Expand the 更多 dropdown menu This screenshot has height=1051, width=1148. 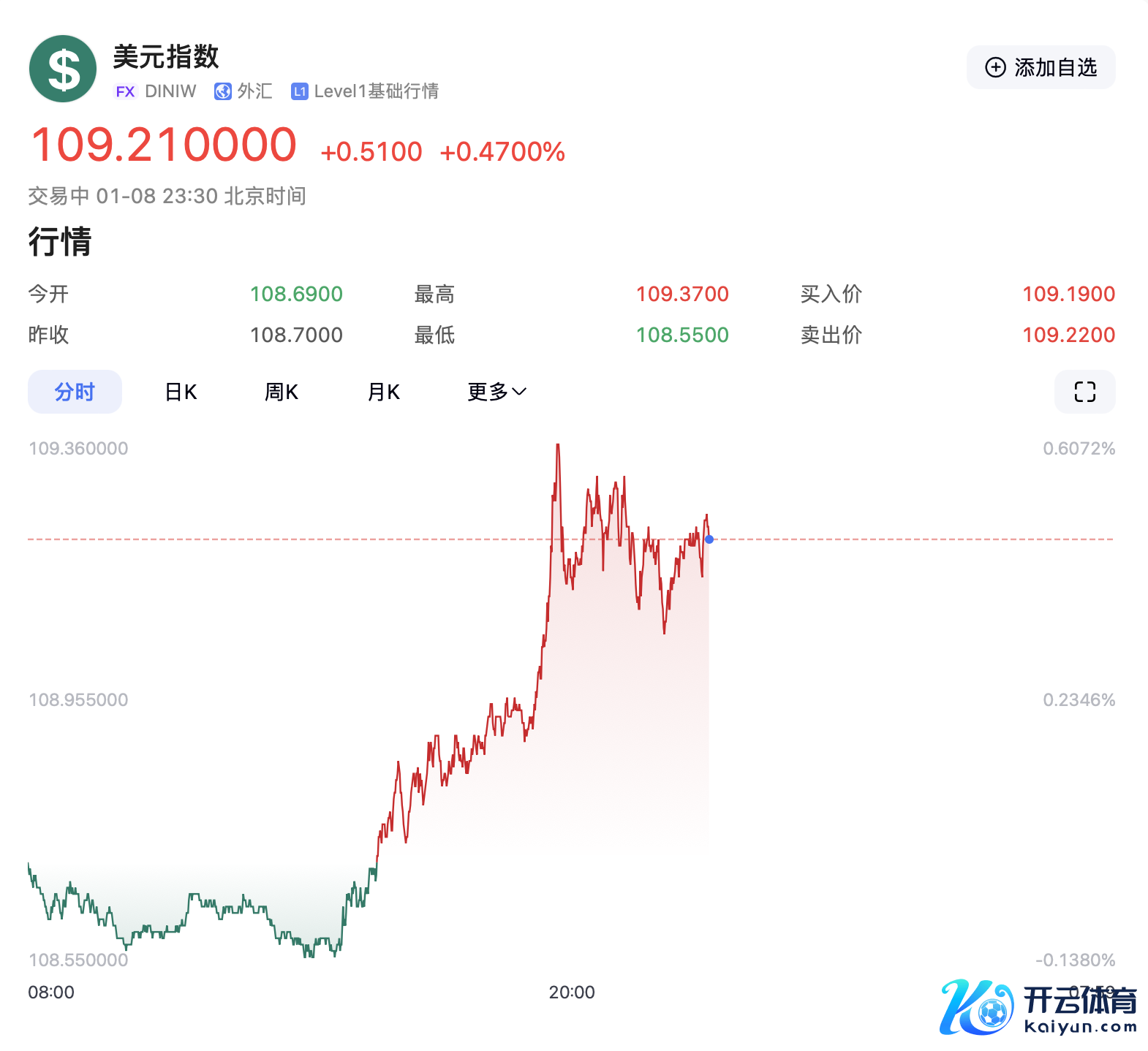pyautogui.click(x=496, y=392)
